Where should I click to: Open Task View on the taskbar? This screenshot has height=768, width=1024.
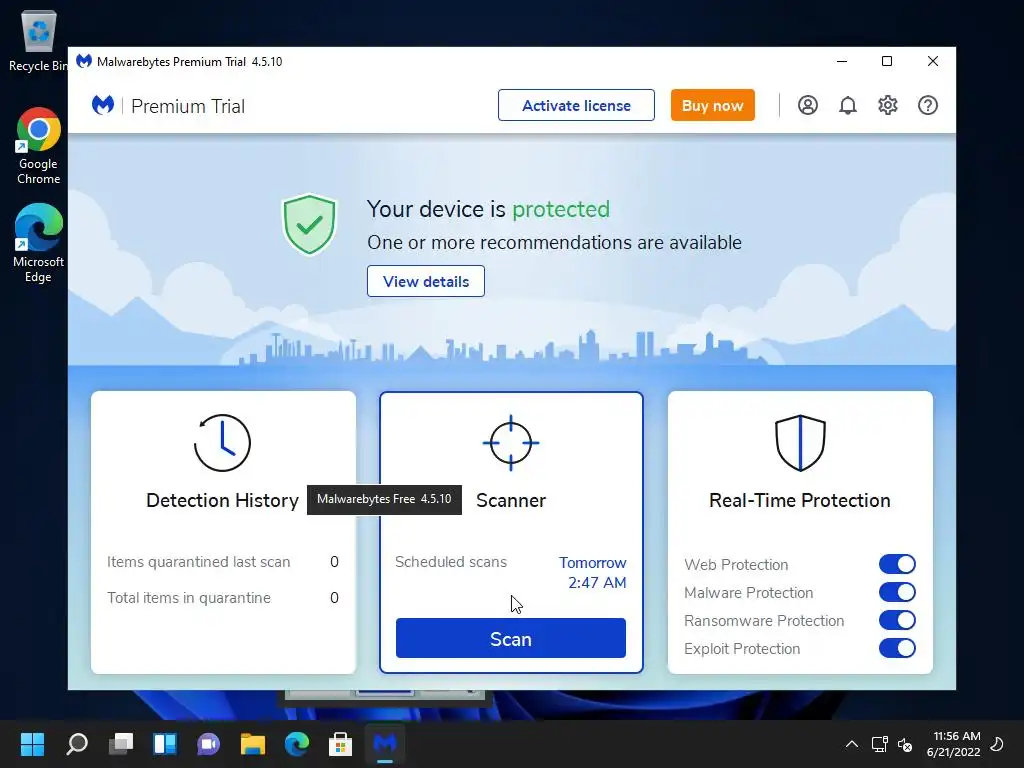pos(121,743)
